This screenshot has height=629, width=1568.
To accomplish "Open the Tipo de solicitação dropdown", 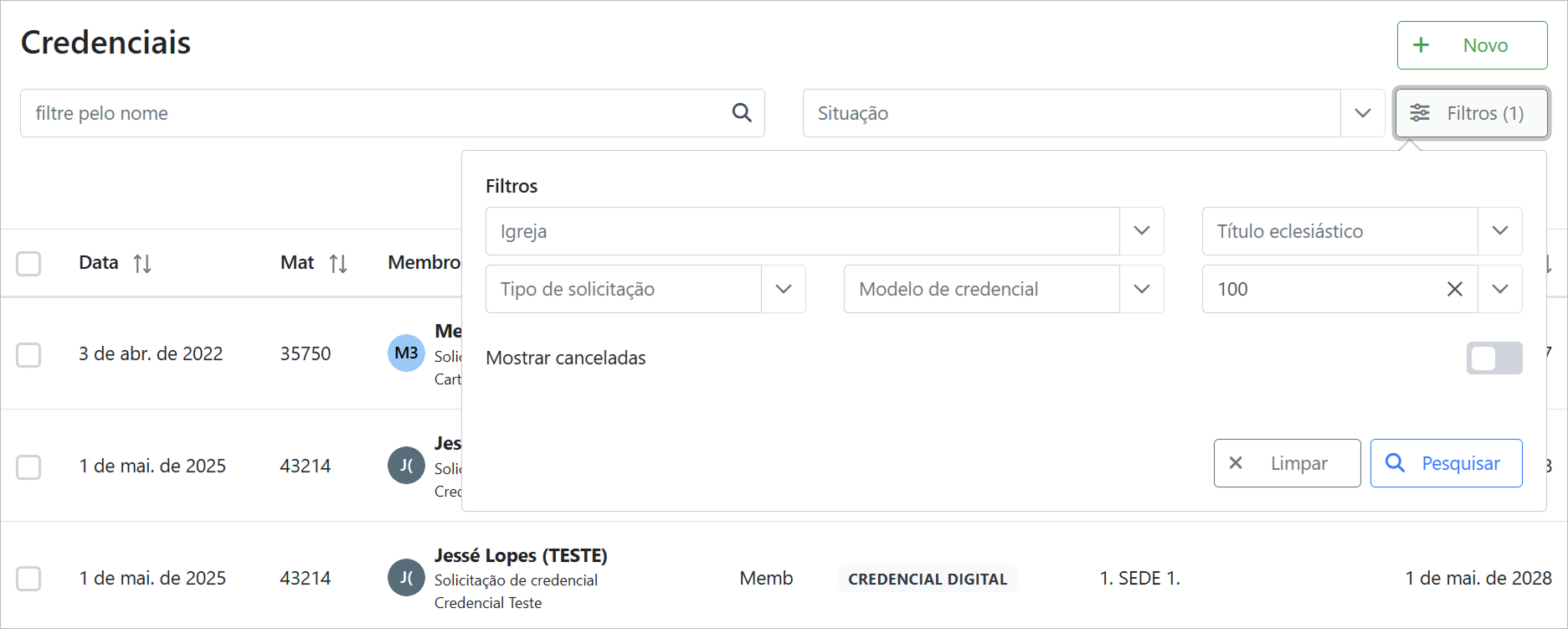I will click(783, 289).
